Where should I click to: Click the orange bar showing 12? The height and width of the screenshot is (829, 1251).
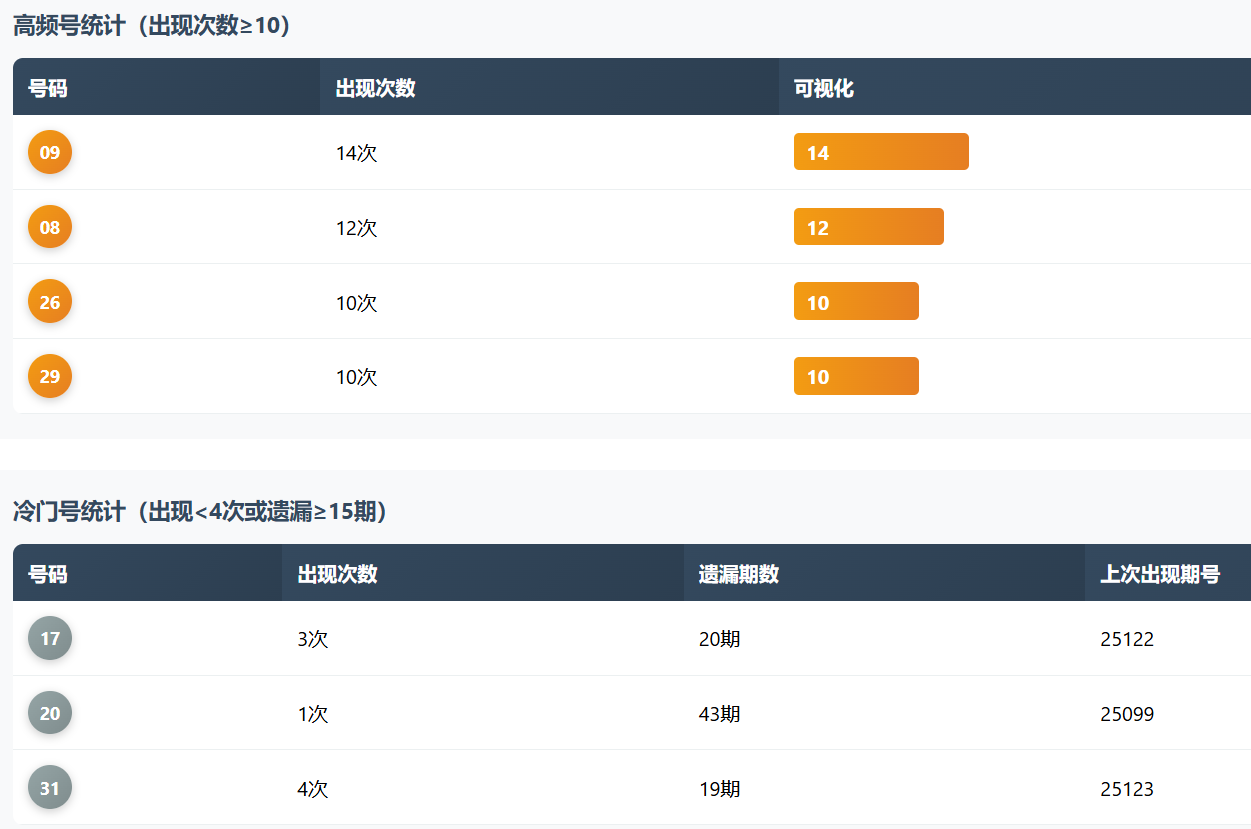868,227
